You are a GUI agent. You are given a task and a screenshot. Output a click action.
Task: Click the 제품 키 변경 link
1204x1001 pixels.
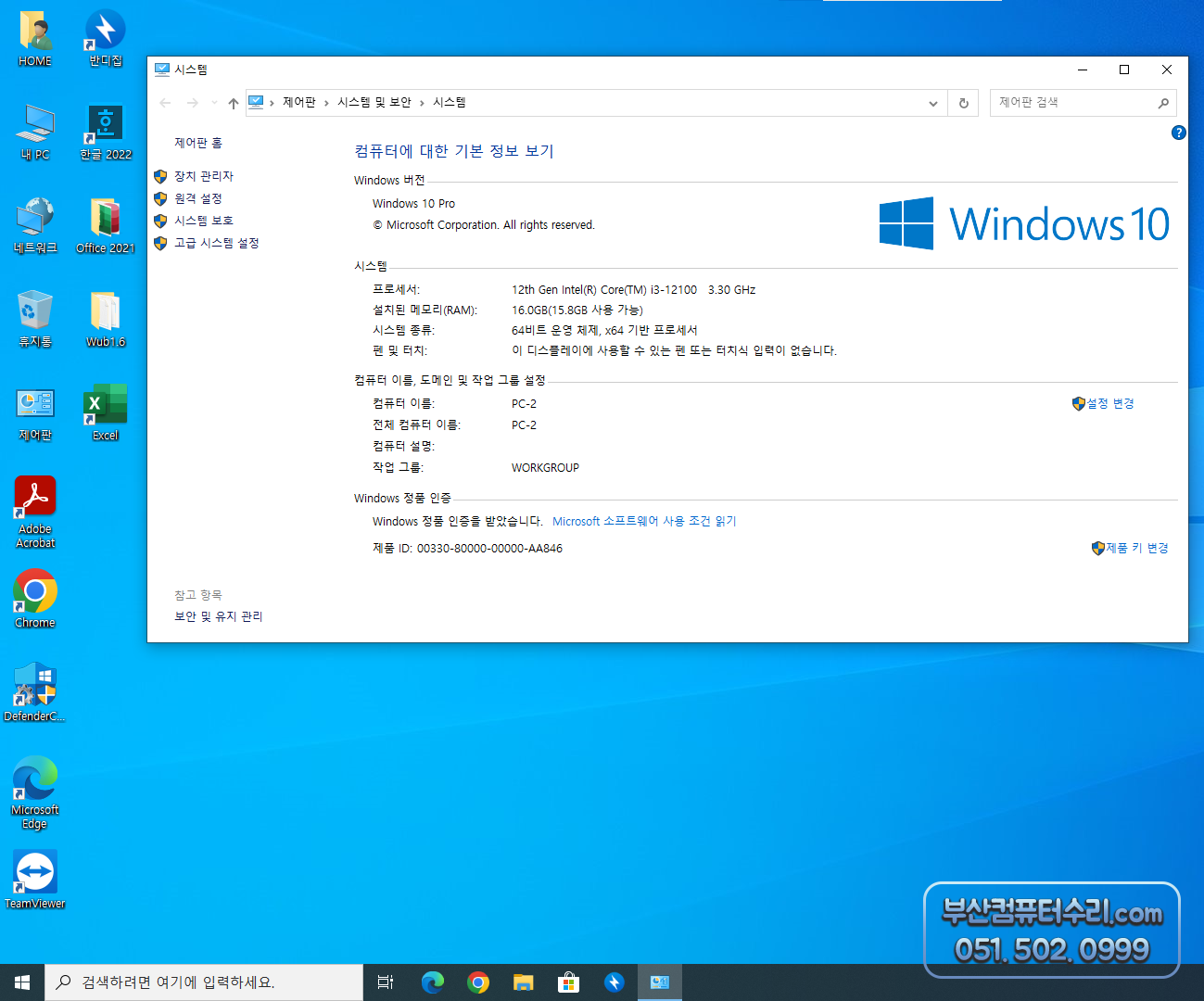tap(1137, 549)
